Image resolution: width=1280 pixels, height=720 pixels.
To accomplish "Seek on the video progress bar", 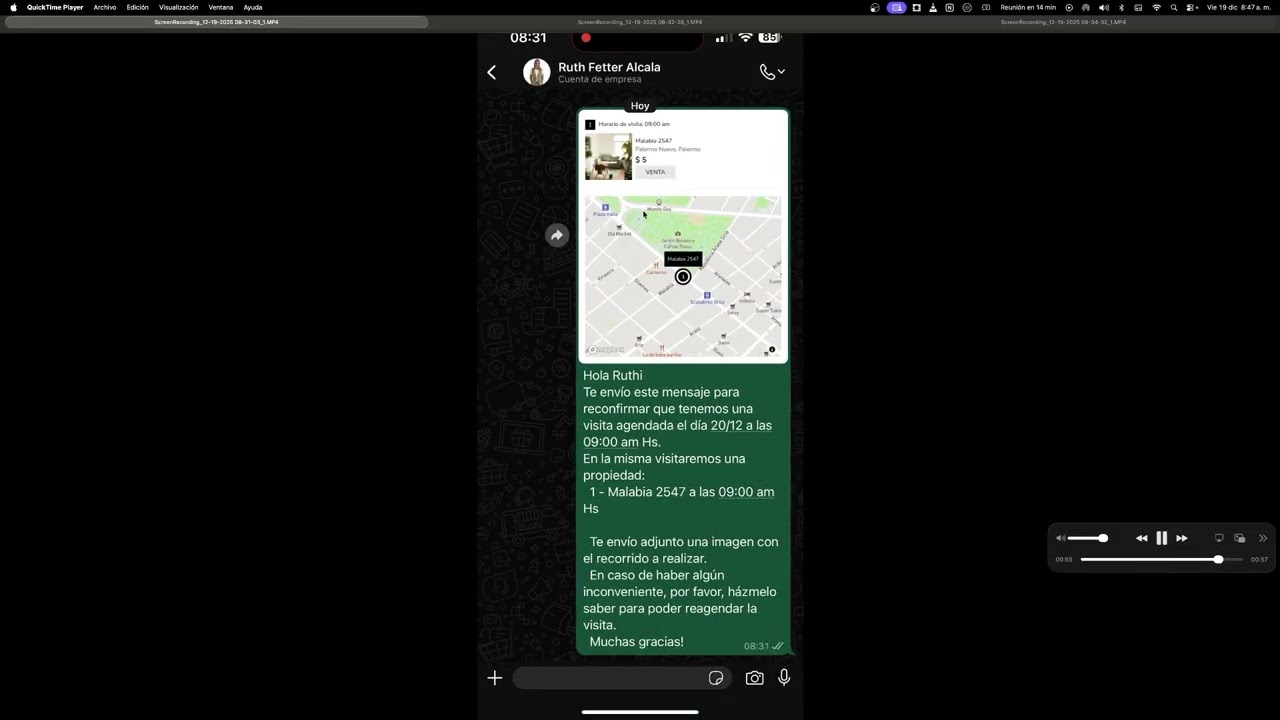I will point(1161,559).
